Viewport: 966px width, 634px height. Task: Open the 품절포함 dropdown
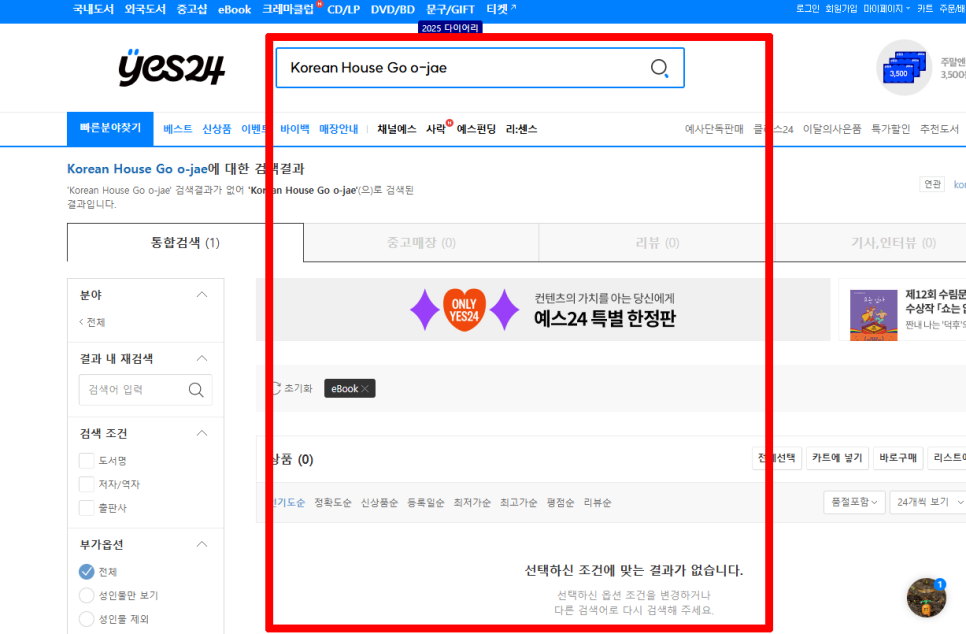(854, 502)
